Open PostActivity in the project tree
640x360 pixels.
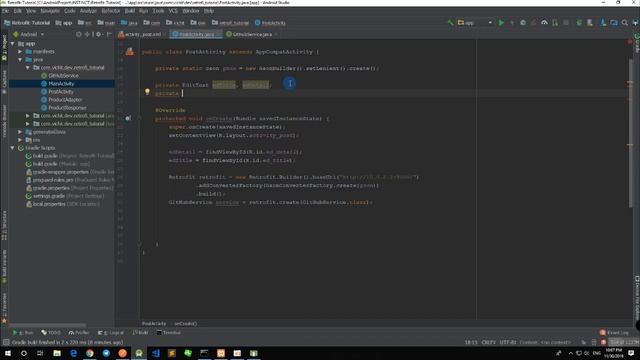coord(61,92)
